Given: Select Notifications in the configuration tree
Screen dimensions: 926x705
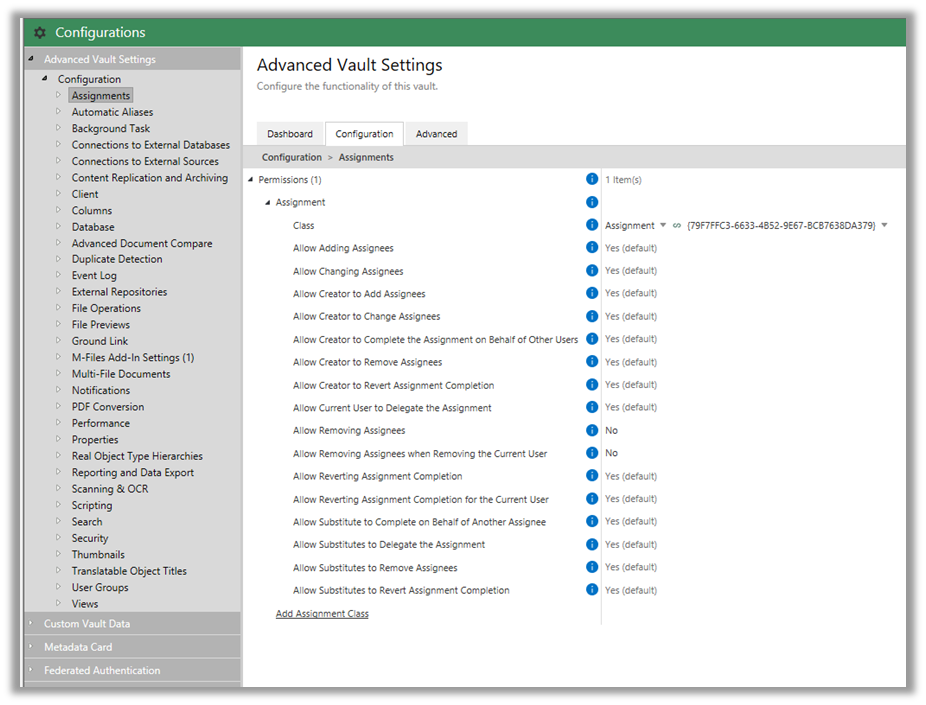Looking at the screenshot, I should [x=100, y=390].
